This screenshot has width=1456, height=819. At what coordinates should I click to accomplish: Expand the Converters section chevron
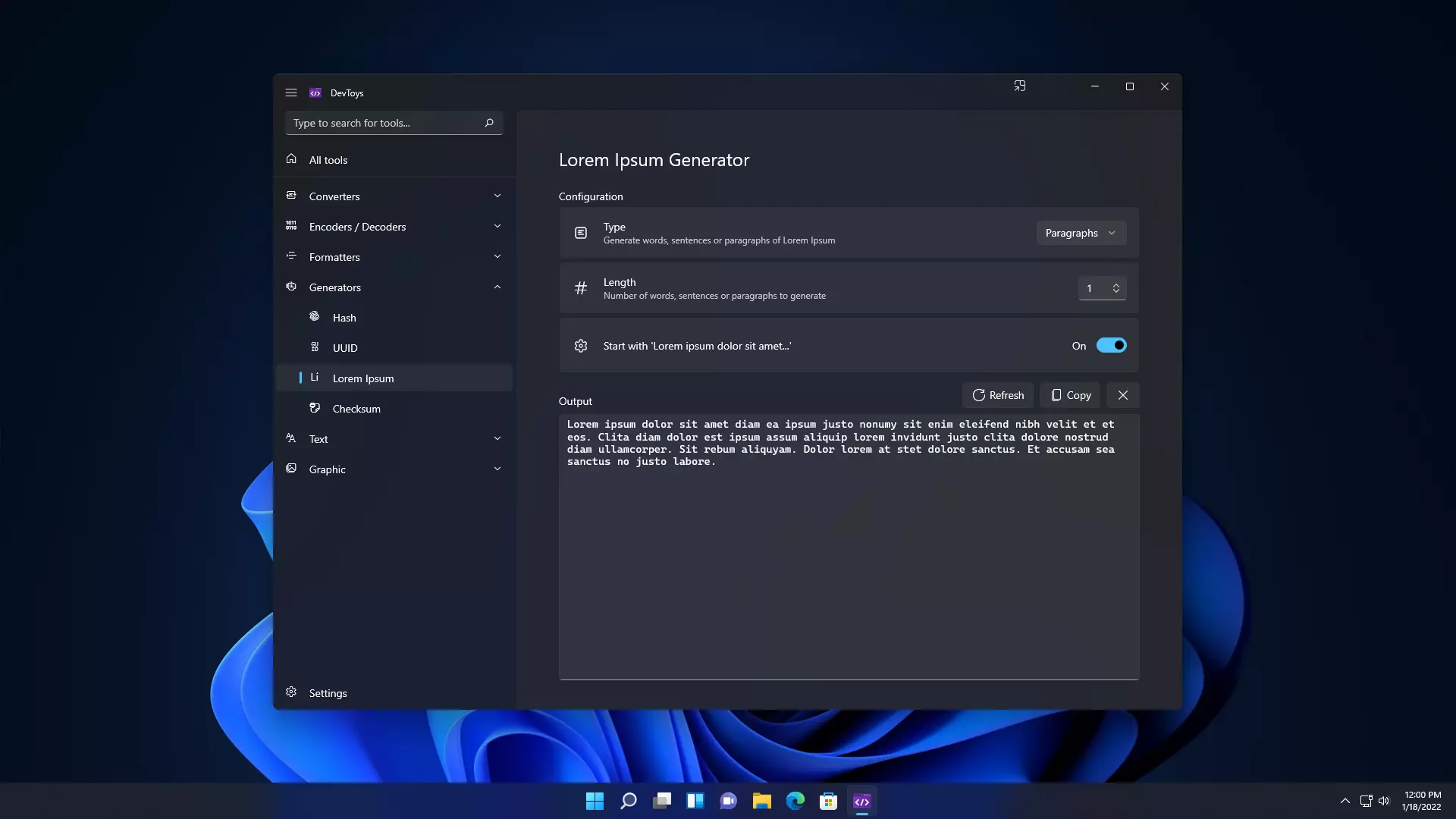coord(497,196)
